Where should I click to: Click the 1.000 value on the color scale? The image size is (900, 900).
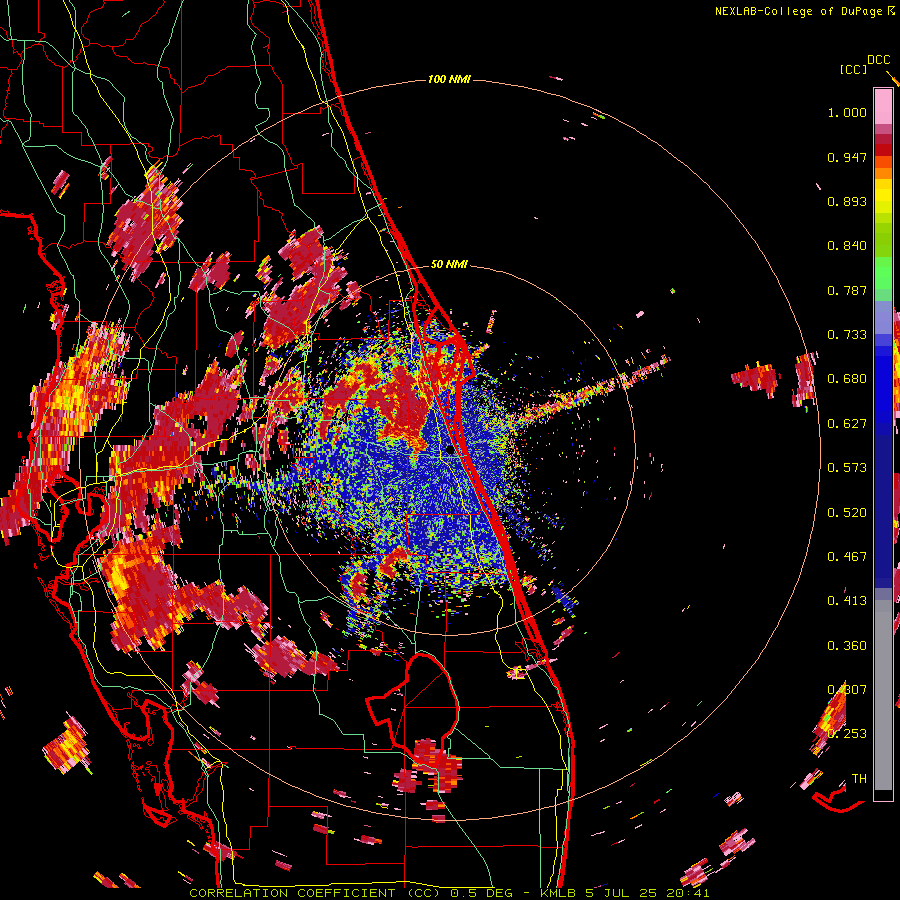pos(847,112)
